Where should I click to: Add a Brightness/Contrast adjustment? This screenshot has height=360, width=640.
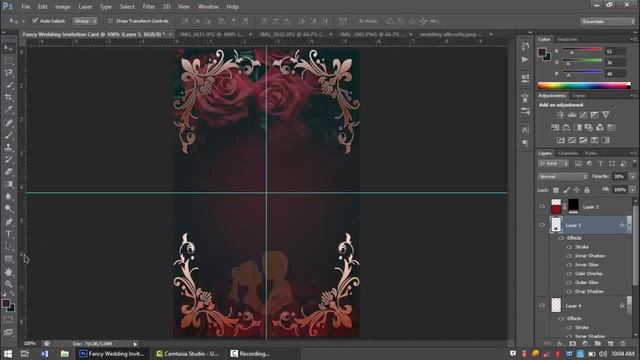click(561, 115)
